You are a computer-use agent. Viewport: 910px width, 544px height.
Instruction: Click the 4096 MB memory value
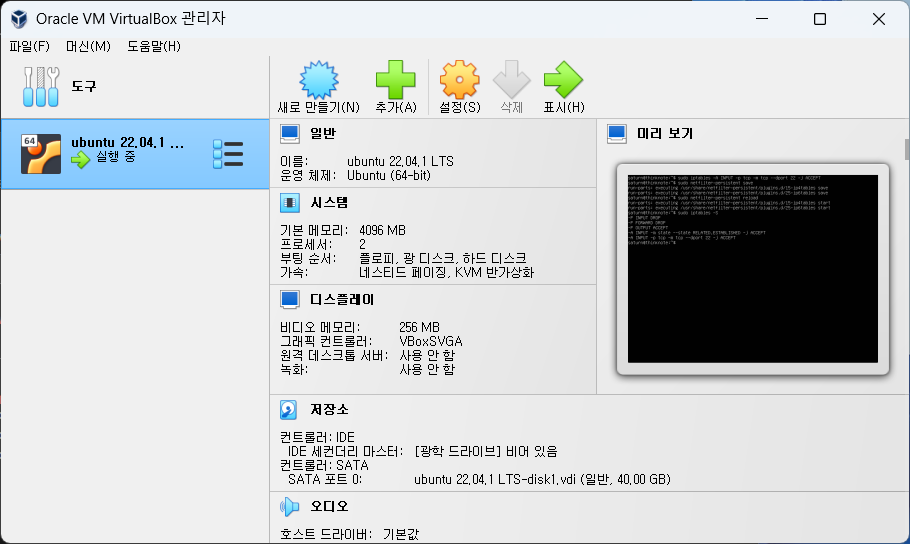(x=382, y=230)
